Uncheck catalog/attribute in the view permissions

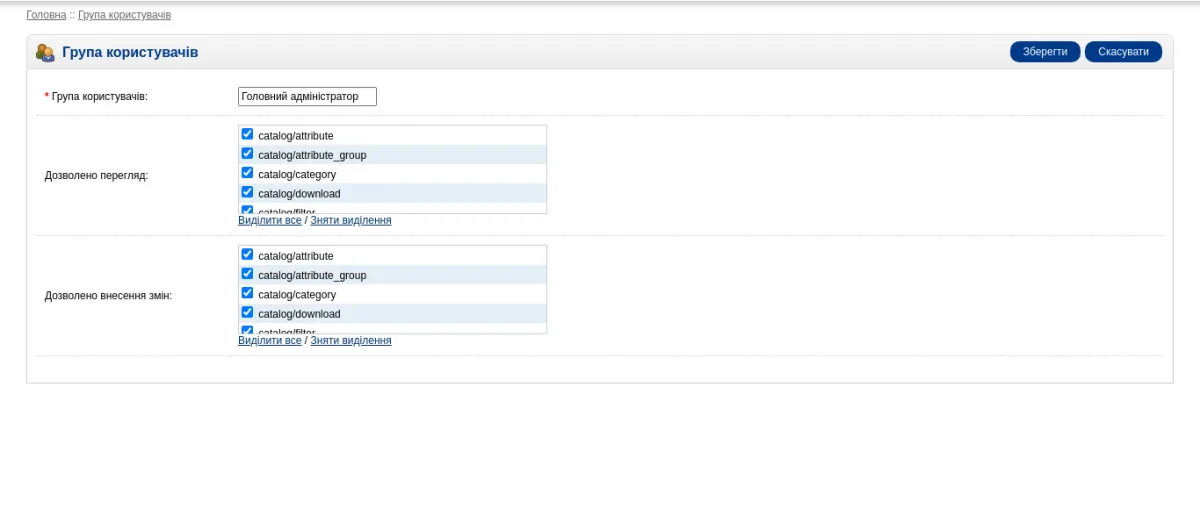coord(248,134)
